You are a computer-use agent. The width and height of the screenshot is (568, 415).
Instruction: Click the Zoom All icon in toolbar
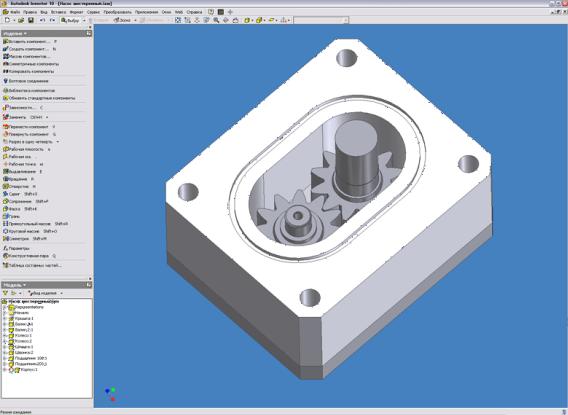coord(178,20)
